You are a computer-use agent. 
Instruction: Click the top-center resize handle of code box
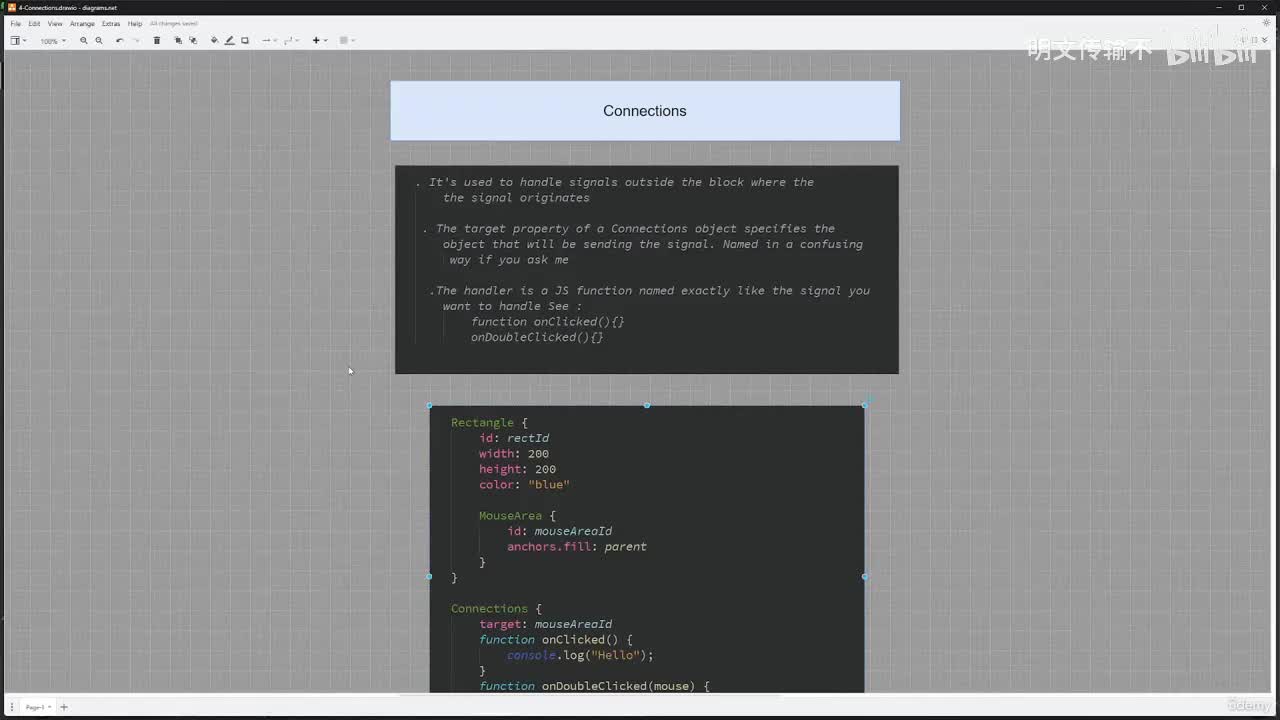click(647, 405)
